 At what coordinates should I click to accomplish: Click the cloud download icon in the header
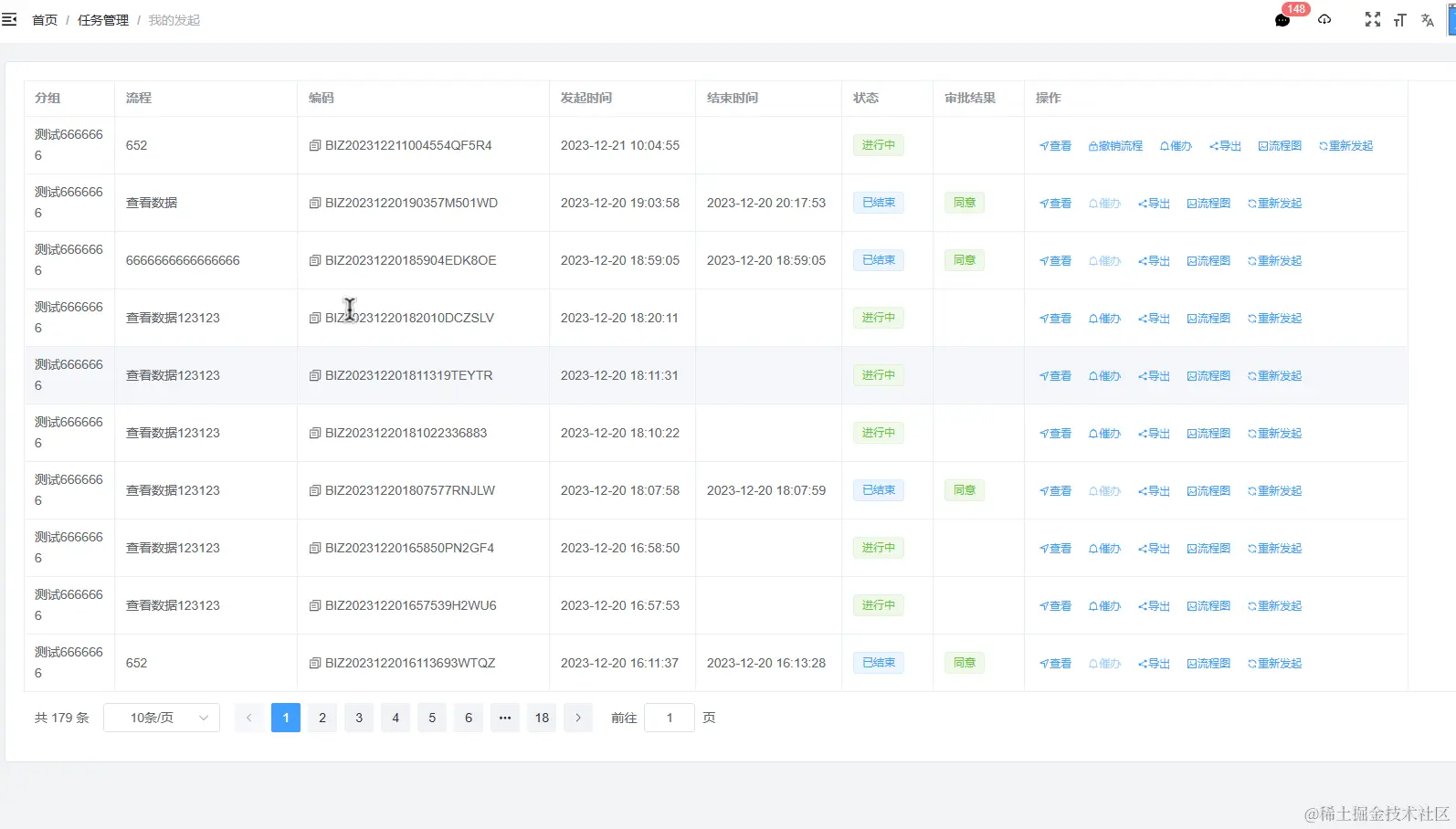coord(1324,19)
